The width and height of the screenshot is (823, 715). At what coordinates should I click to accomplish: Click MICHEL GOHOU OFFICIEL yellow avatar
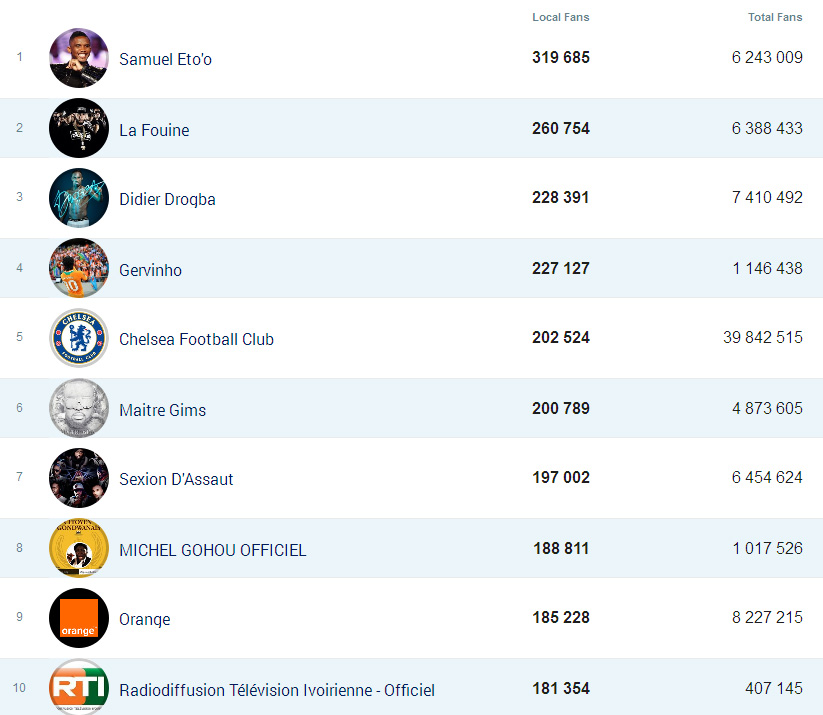[x=79, y=548]
